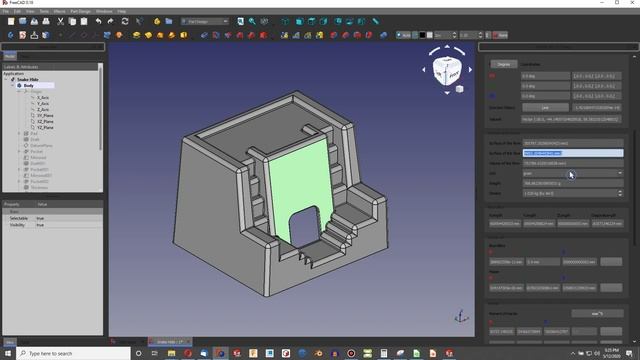Click the measure distance ruler icon
Screen dimensions: 640x360
376,21
